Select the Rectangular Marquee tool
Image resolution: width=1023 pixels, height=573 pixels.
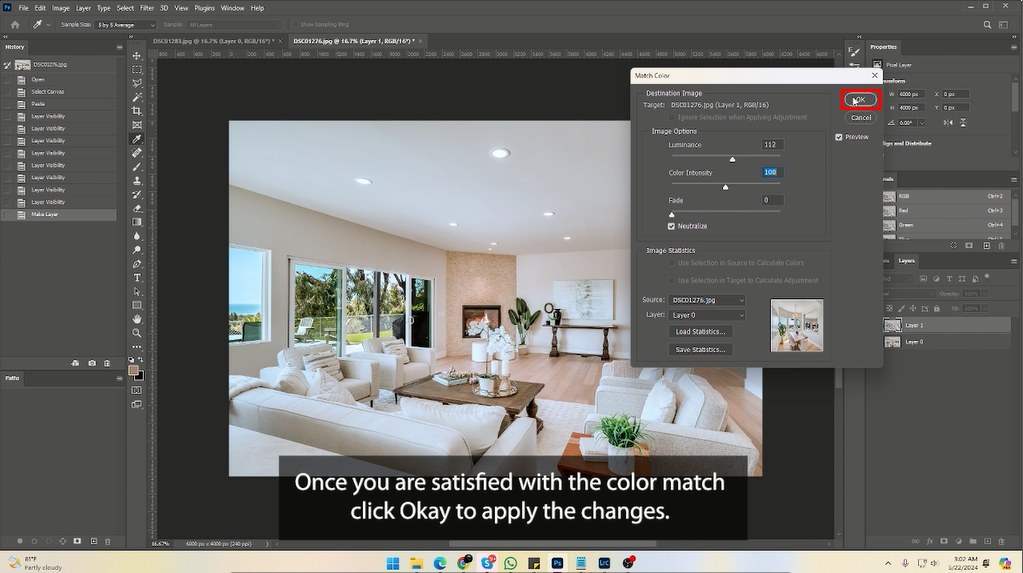click(x=137, y=69)
